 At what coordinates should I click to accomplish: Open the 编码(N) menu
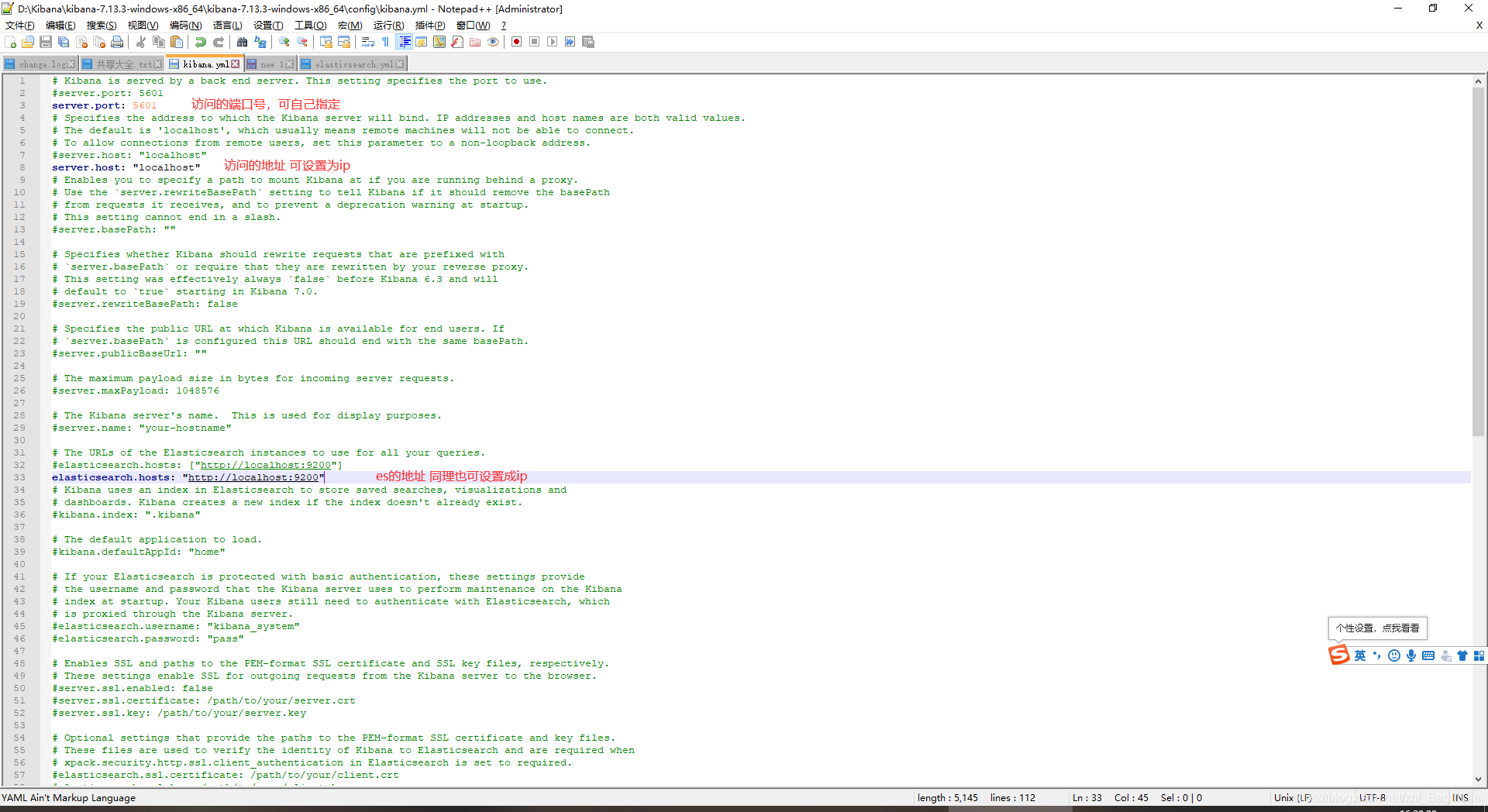(185, 26)
